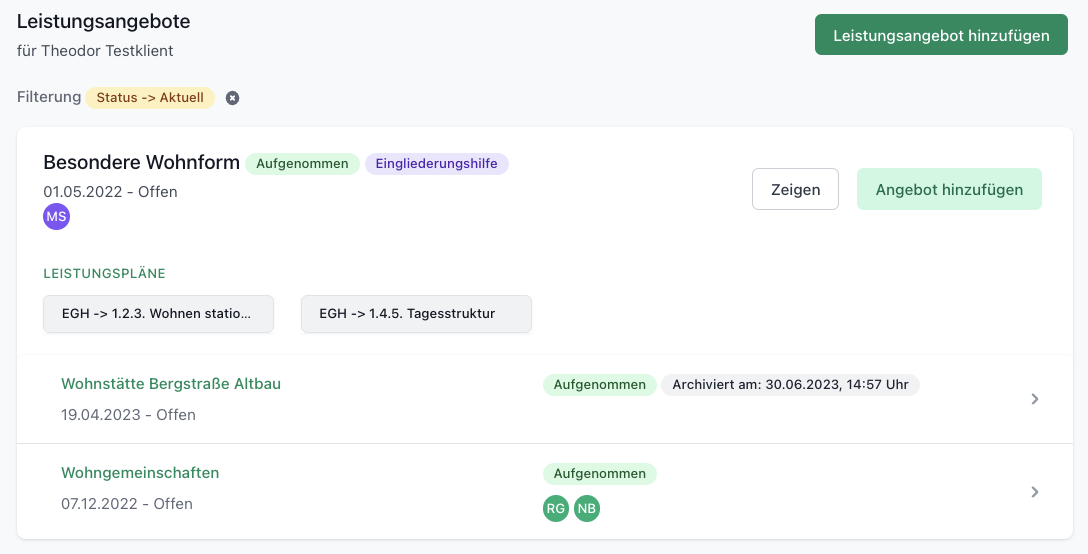Image resolution: width=1088 pixels, height=554 pixels.
Task: Click the Eingliederungshilfe badge
Action: pos(436,164)
